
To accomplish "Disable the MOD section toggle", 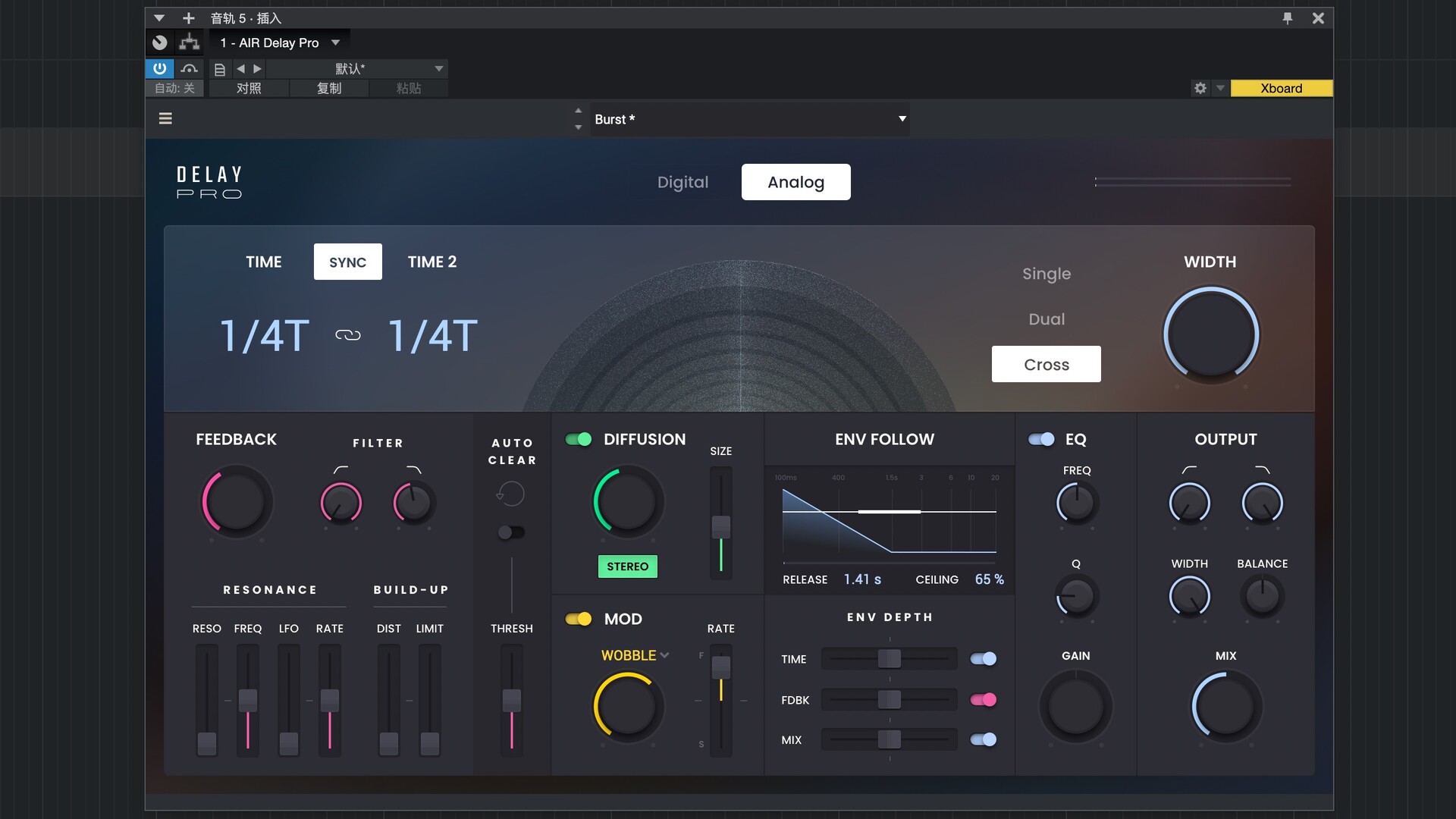I will [578, 619].
